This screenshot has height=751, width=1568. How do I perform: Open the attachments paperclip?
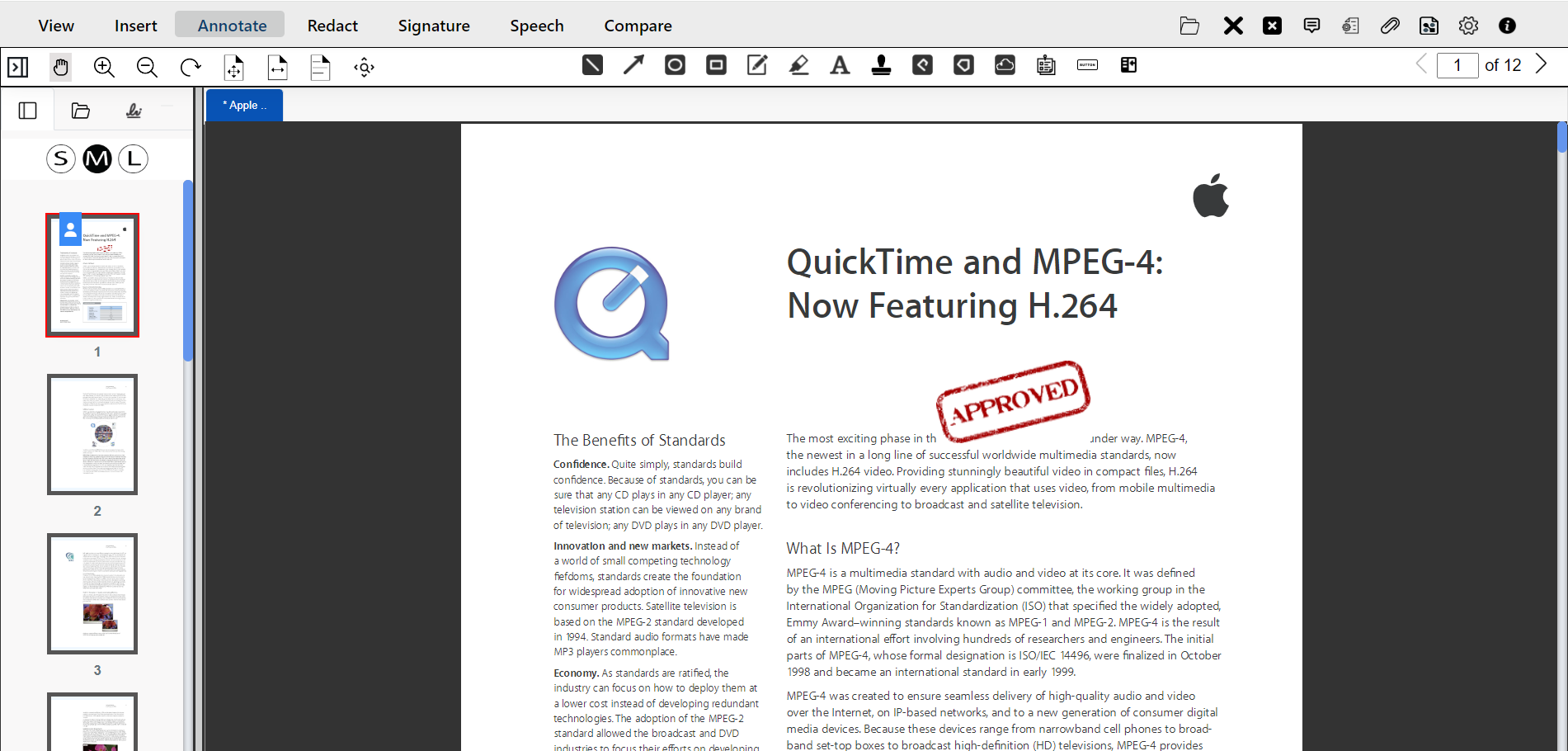pyautogui.click(x=1390, y=26)
